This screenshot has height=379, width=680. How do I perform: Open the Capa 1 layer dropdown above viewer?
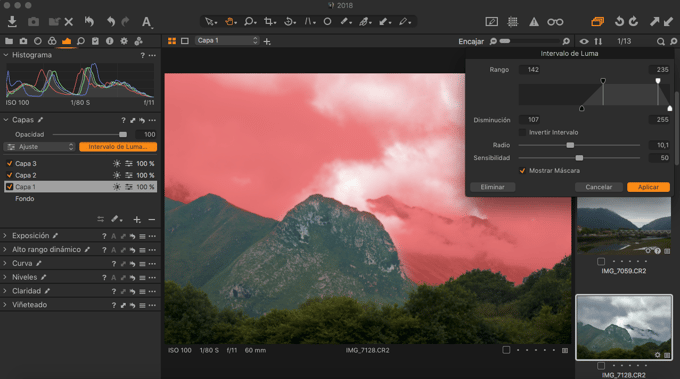(227, 40)
